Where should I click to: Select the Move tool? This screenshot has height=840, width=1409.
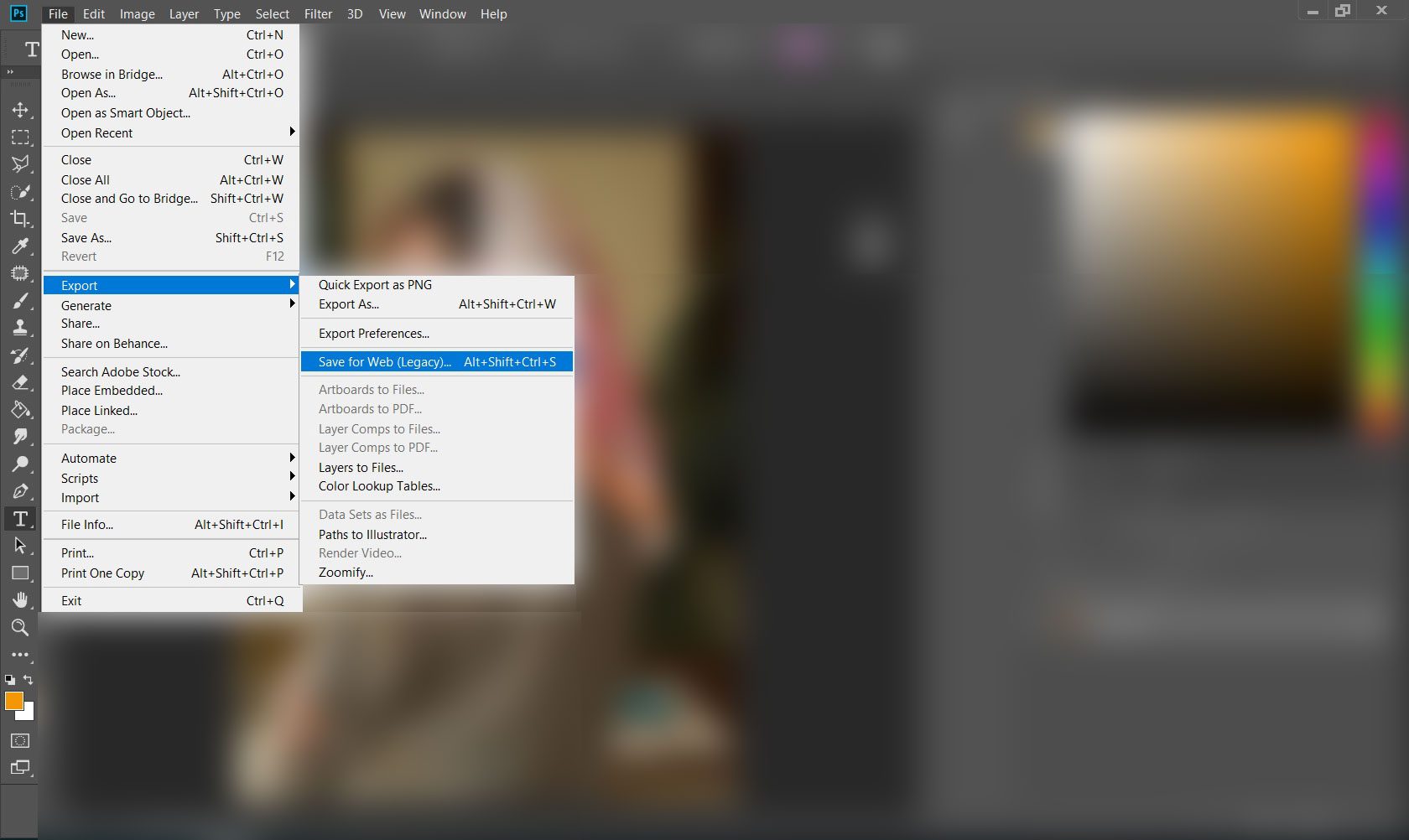coord(20,110)
